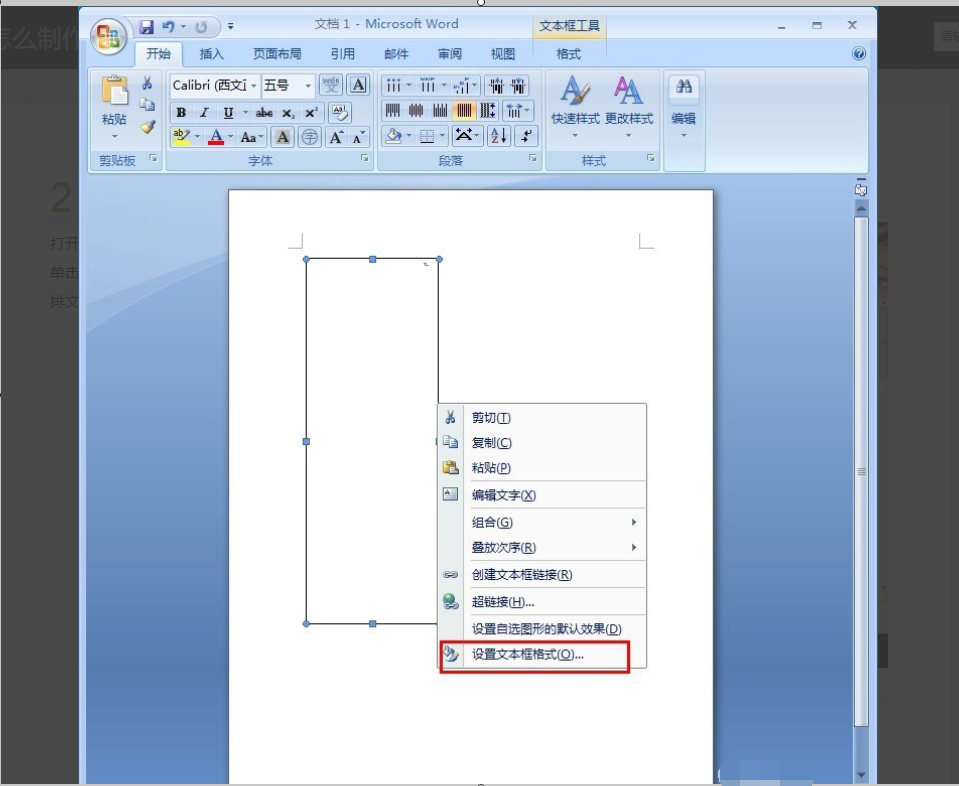959x786 pixels.
Task: Toggle Strikethrough formatting
Action: click(264, 113)
